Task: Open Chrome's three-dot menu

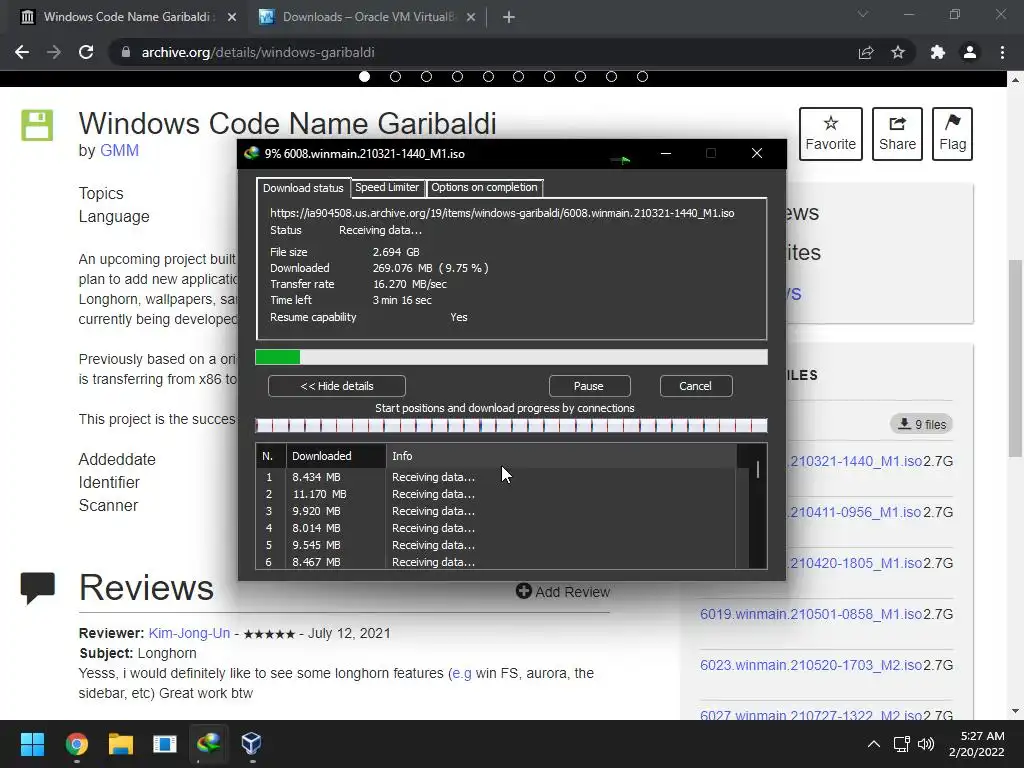Action: 1002,52
